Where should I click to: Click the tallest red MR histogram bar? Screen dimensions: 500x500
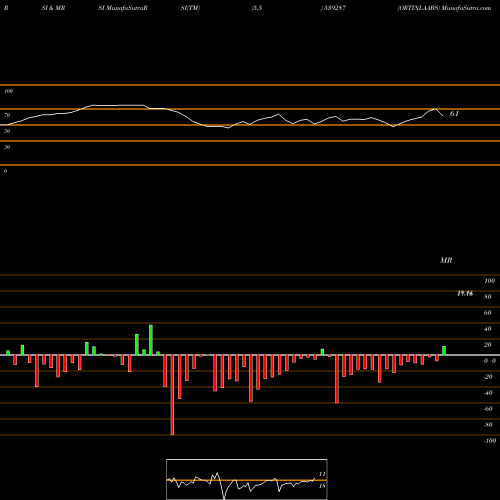coord(172,395)
